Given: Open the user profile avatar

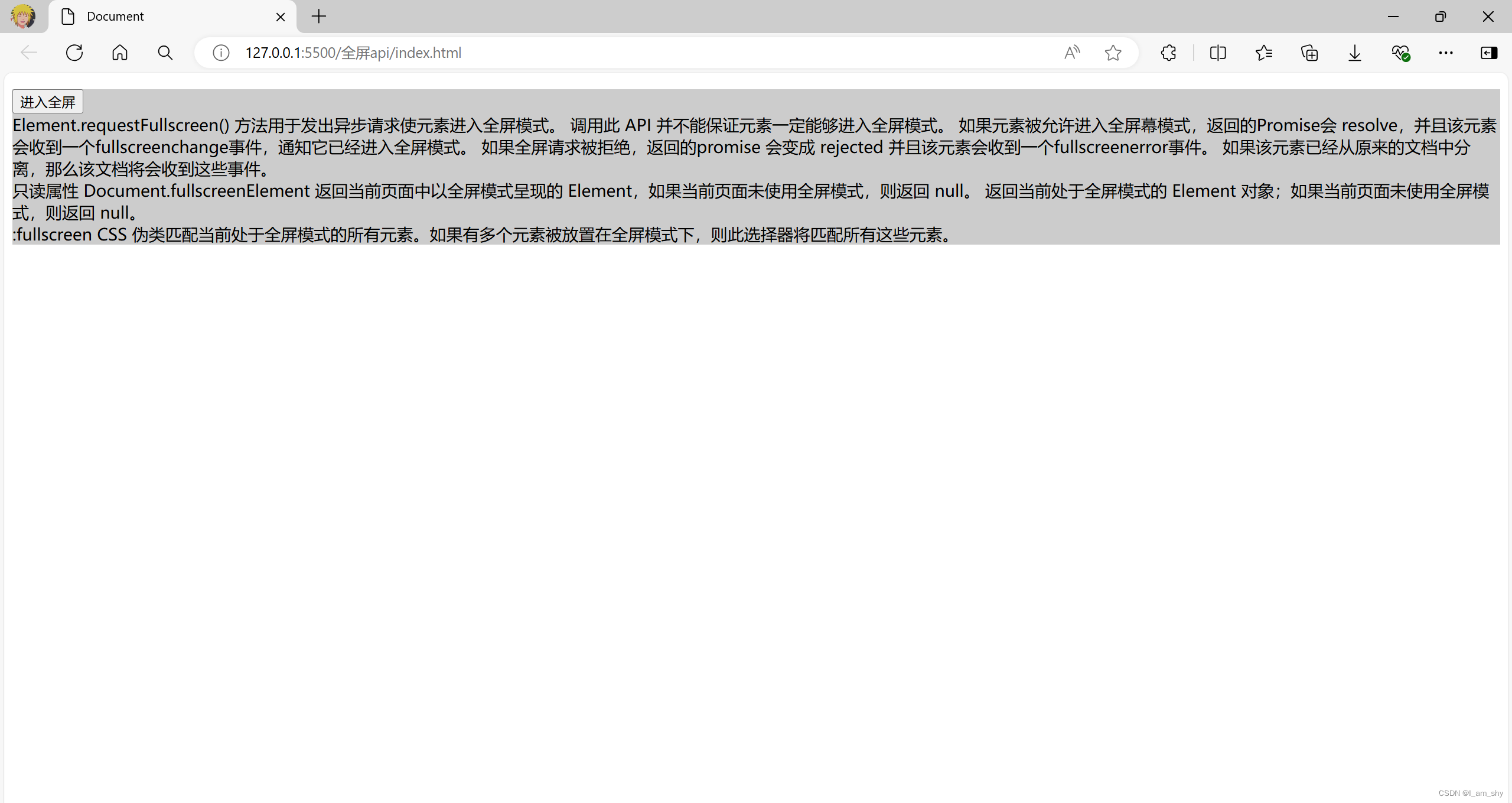Looking at the screenshot, I should point(22,17).
